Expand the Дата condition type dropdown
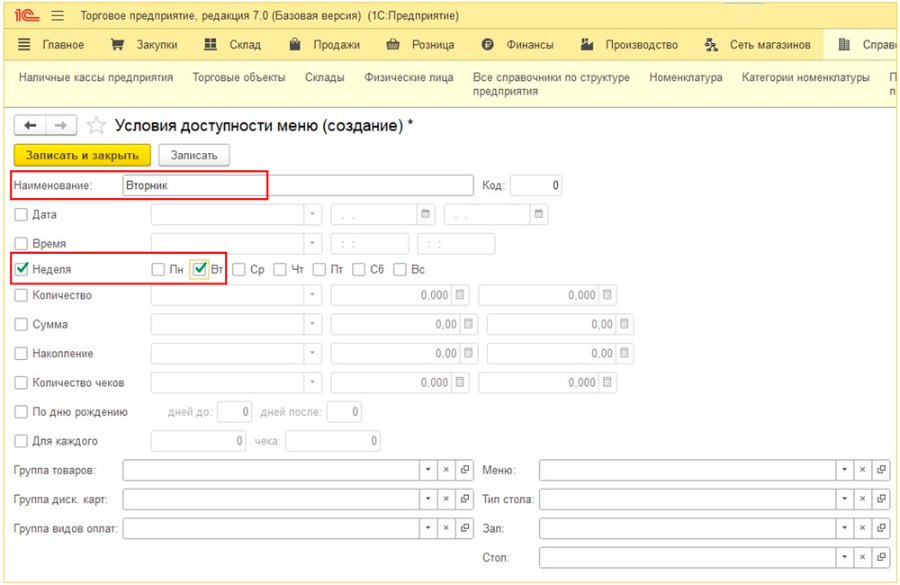900x585 pixels. (312, 214)
